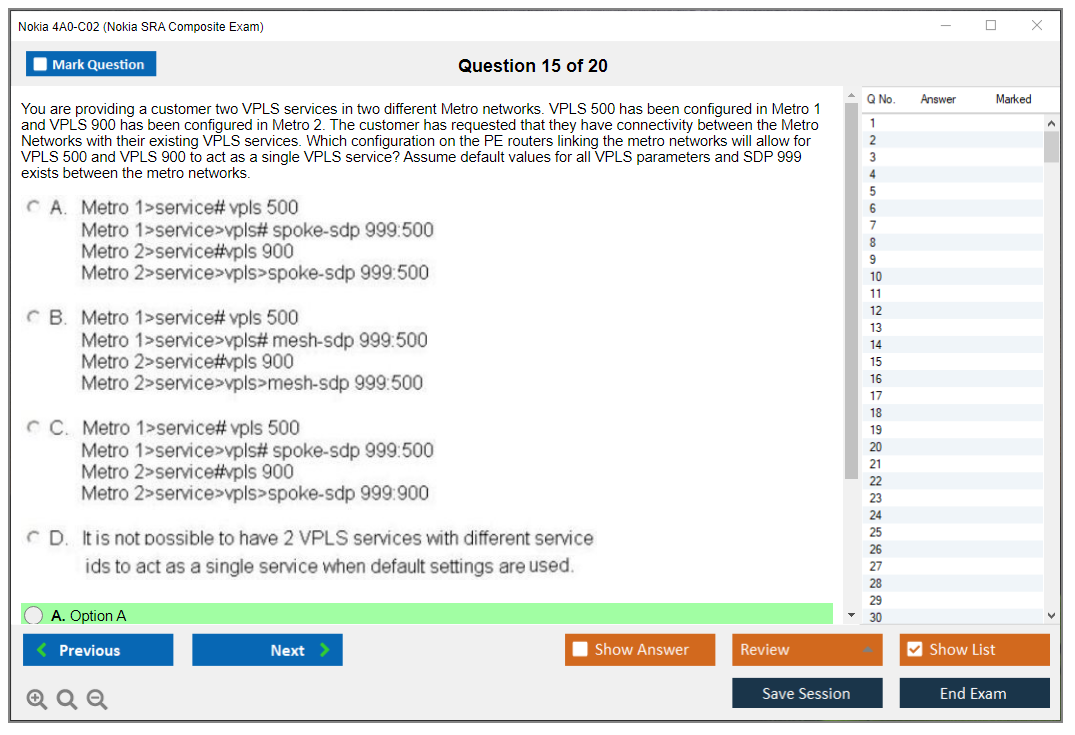Enable the Show Answer checkbox

tap(580, 650)
